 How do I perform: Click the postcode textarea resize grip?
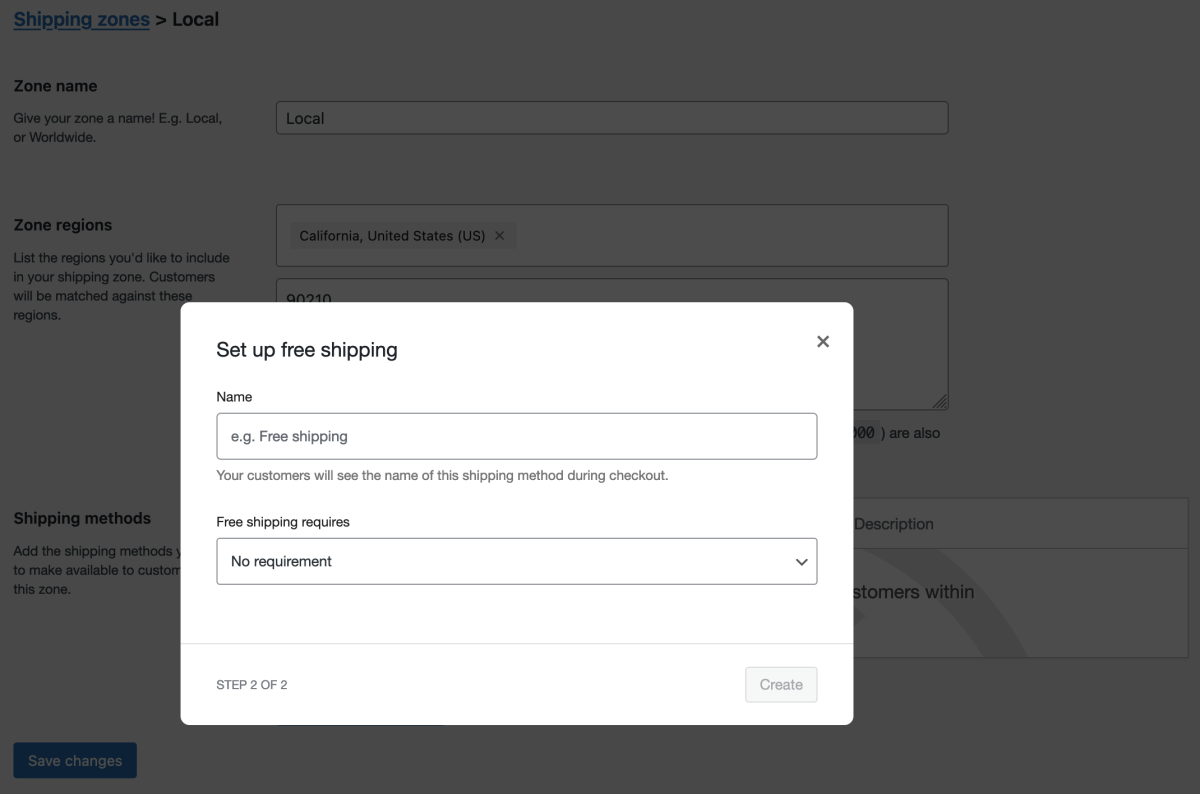(940, 403)
